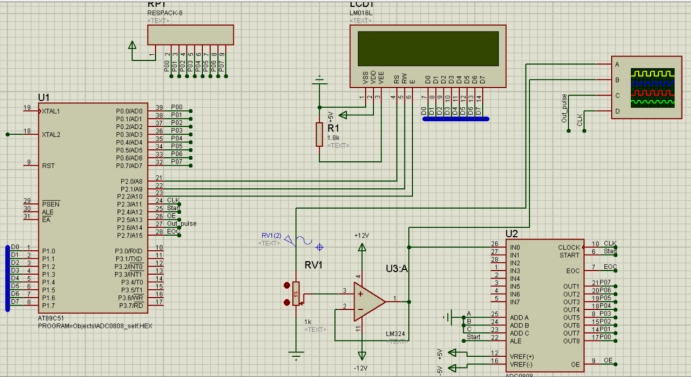Click the ground symbol below RV1

point(296,355)
